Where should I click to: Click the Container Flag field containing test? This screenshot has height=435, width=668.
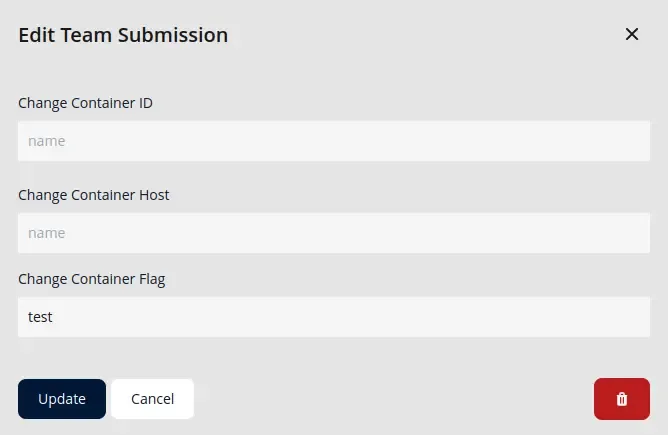(x=334, y=317)
